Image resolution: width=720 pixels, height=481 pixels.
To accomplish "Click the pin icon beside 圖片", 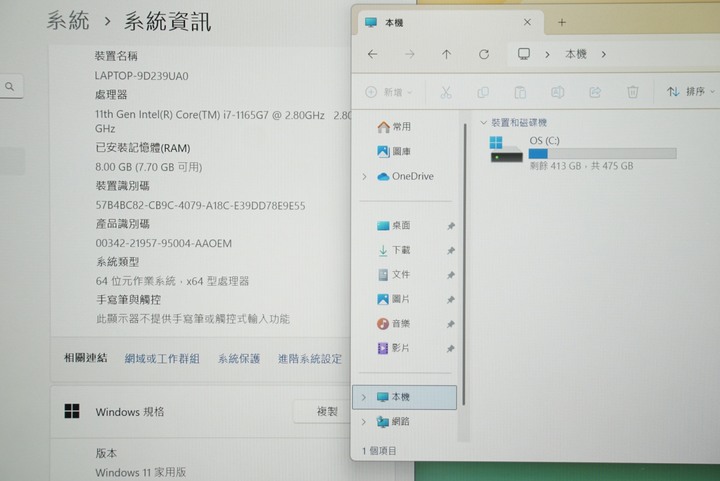I will 451,300.
